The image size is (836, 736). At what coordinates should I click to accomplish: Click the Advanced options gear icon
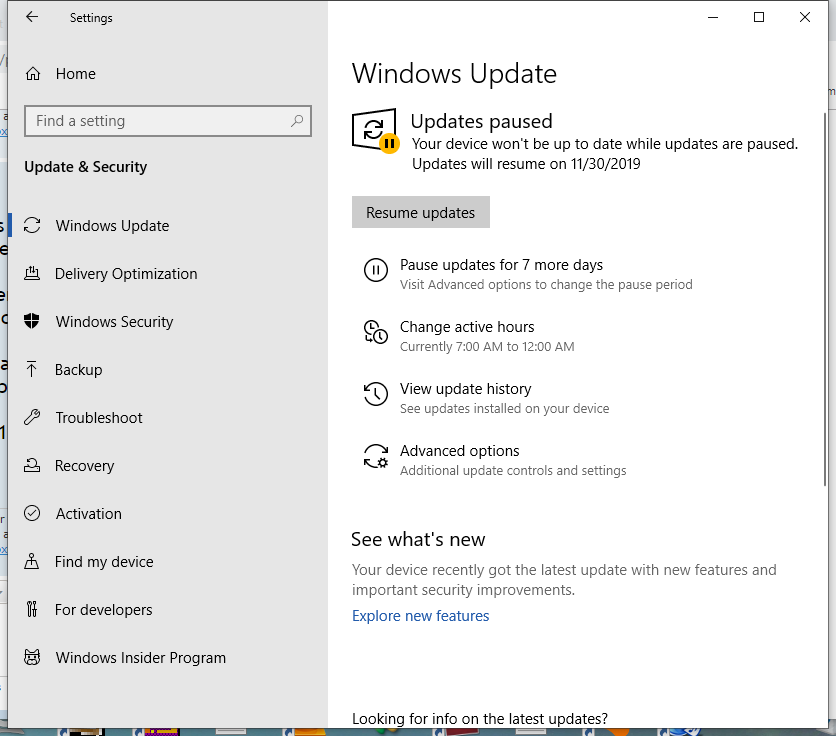(x=376, y=456)
